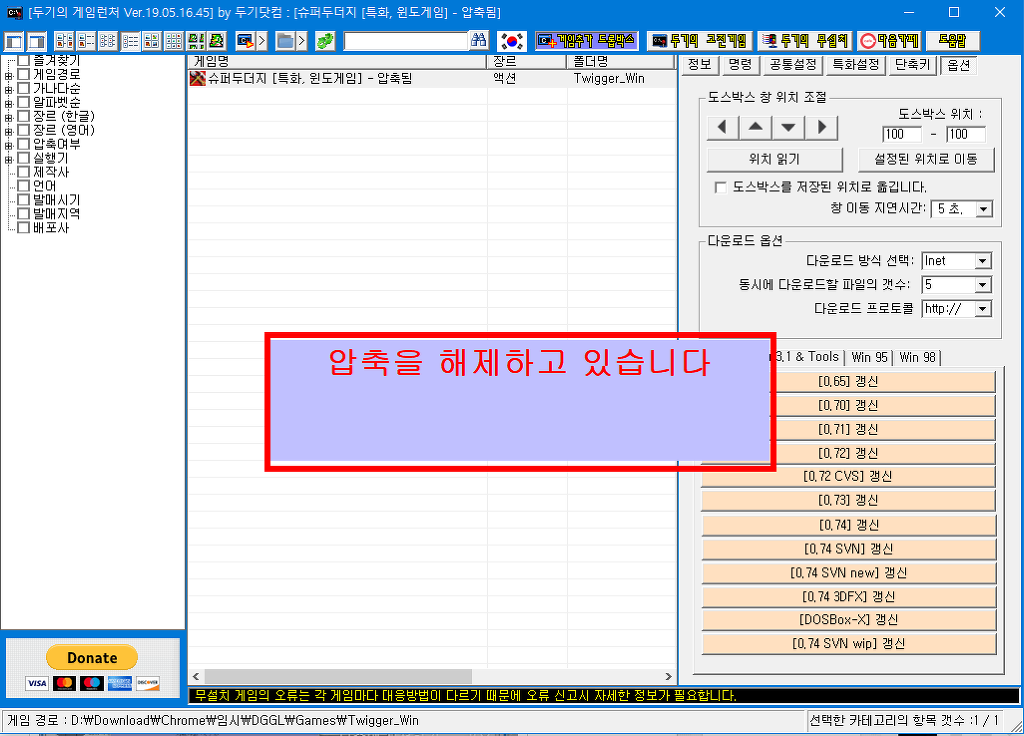Expand the 장르 (한글) tree node
This screenshot has height=736, width=1024.
click(x=8, y=117)
